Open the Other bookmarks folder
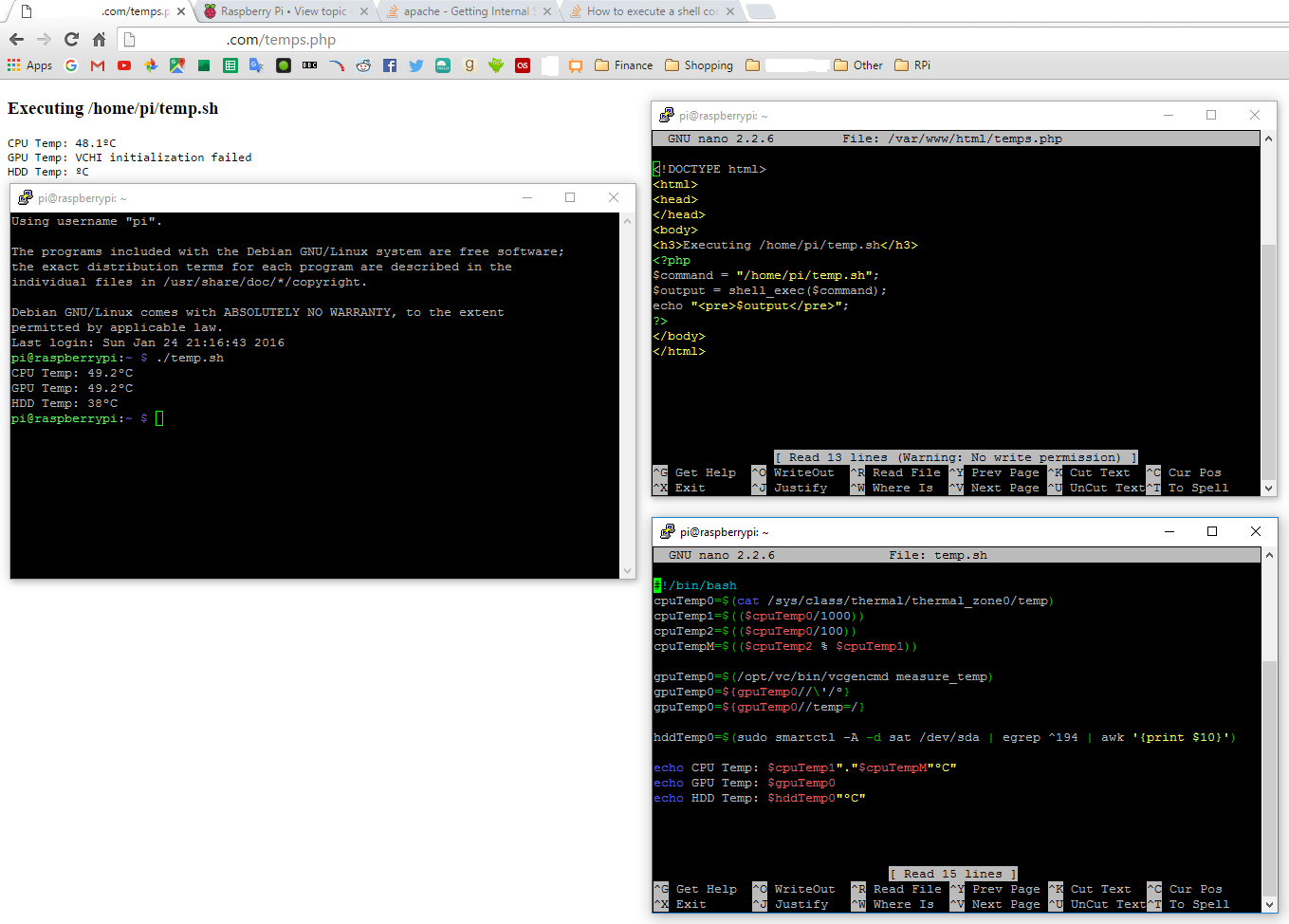The height and width of the screenshot is (924, 1289). click(x=858, y=65)
